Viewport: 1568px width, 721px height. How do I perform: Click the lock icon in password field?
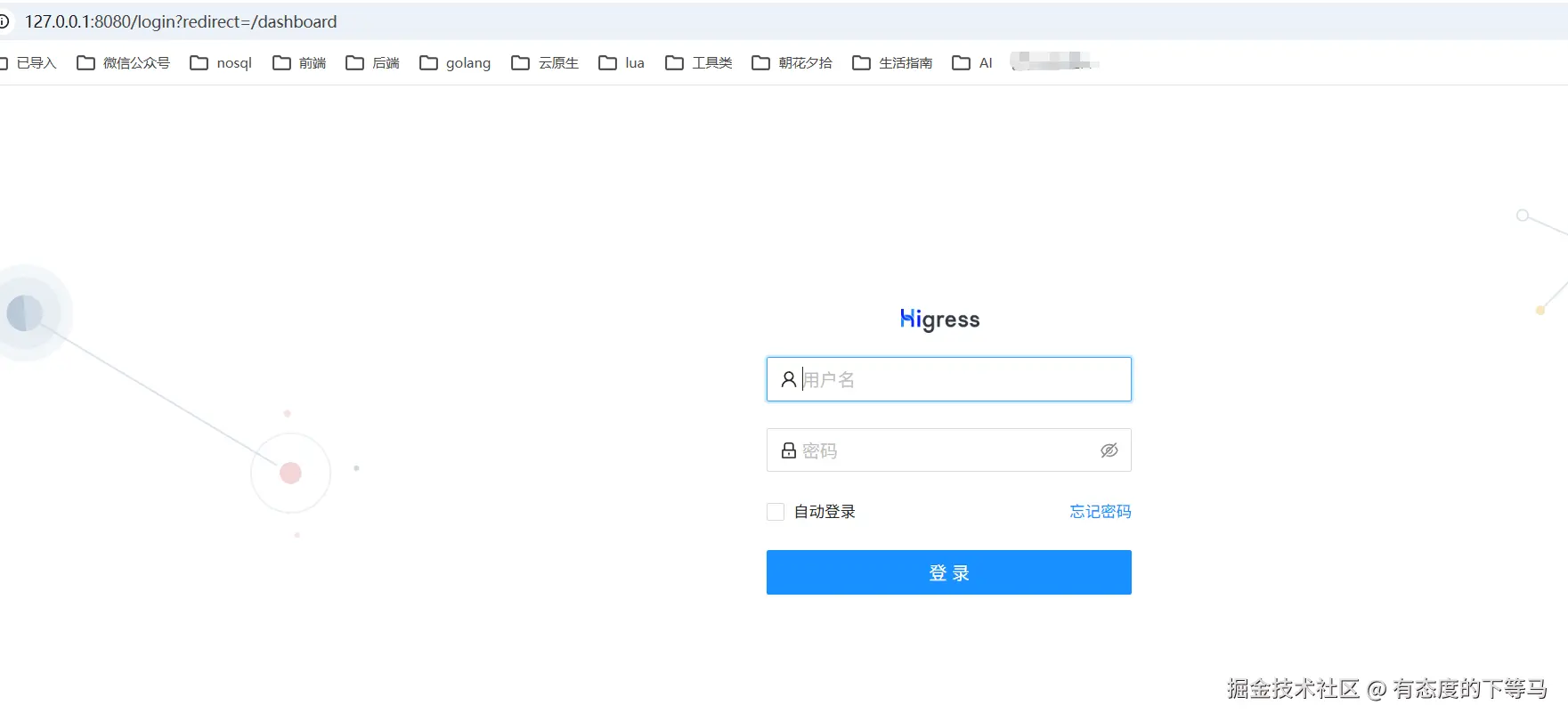pyautogui.click(x=788, y=450)
